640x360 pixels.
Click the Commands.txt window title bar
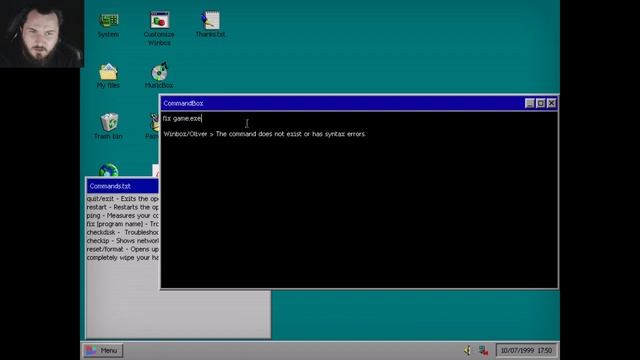click(x=122, y=186)
